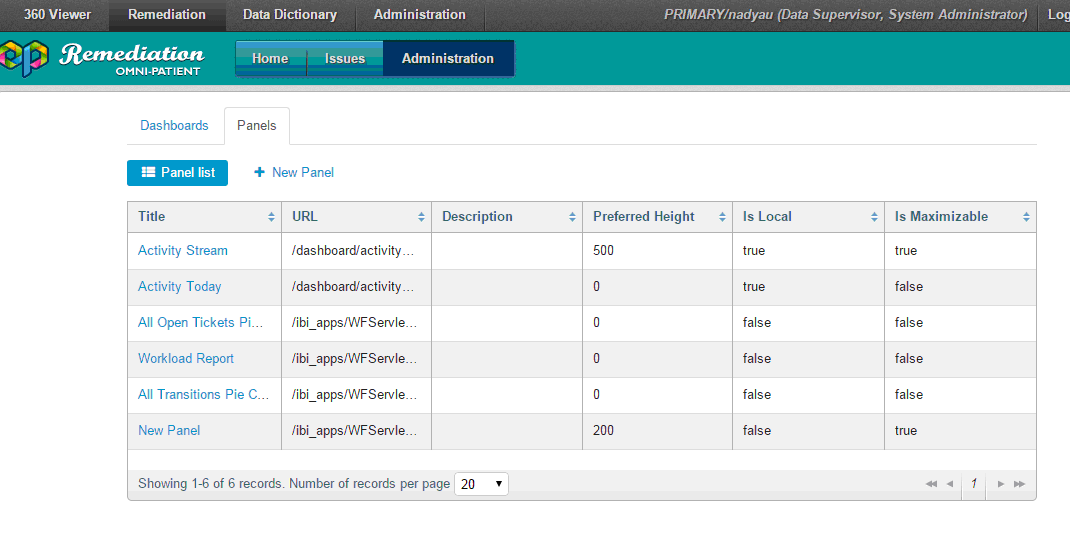Sort by Preferred Height arrows icon

(721, 217)
